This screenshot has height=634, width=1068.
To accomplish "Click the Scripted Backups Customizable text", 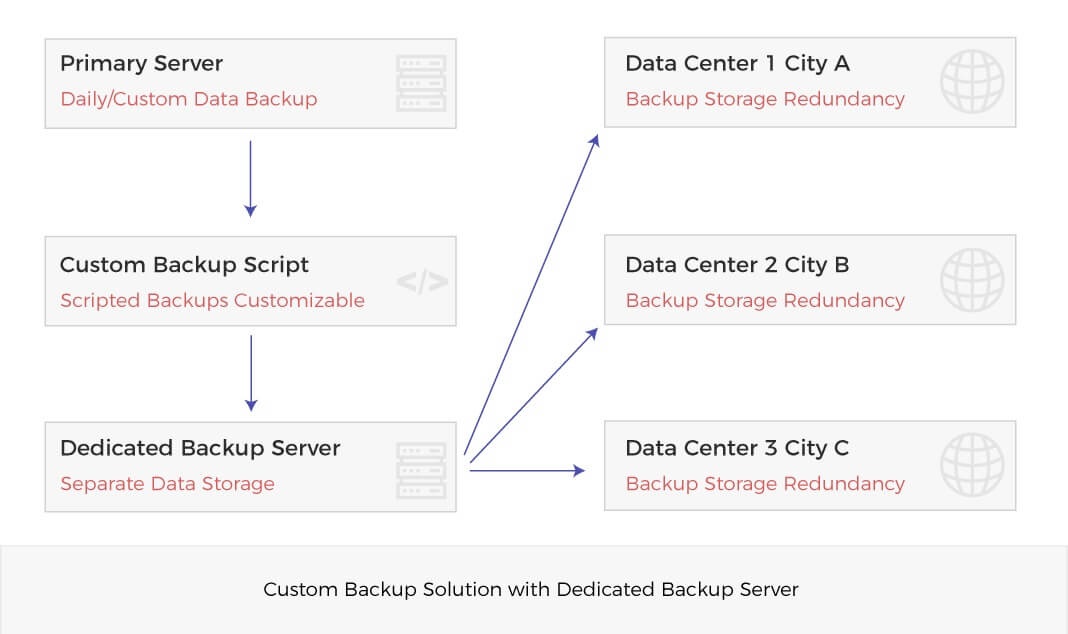I will tap(212, 300).
